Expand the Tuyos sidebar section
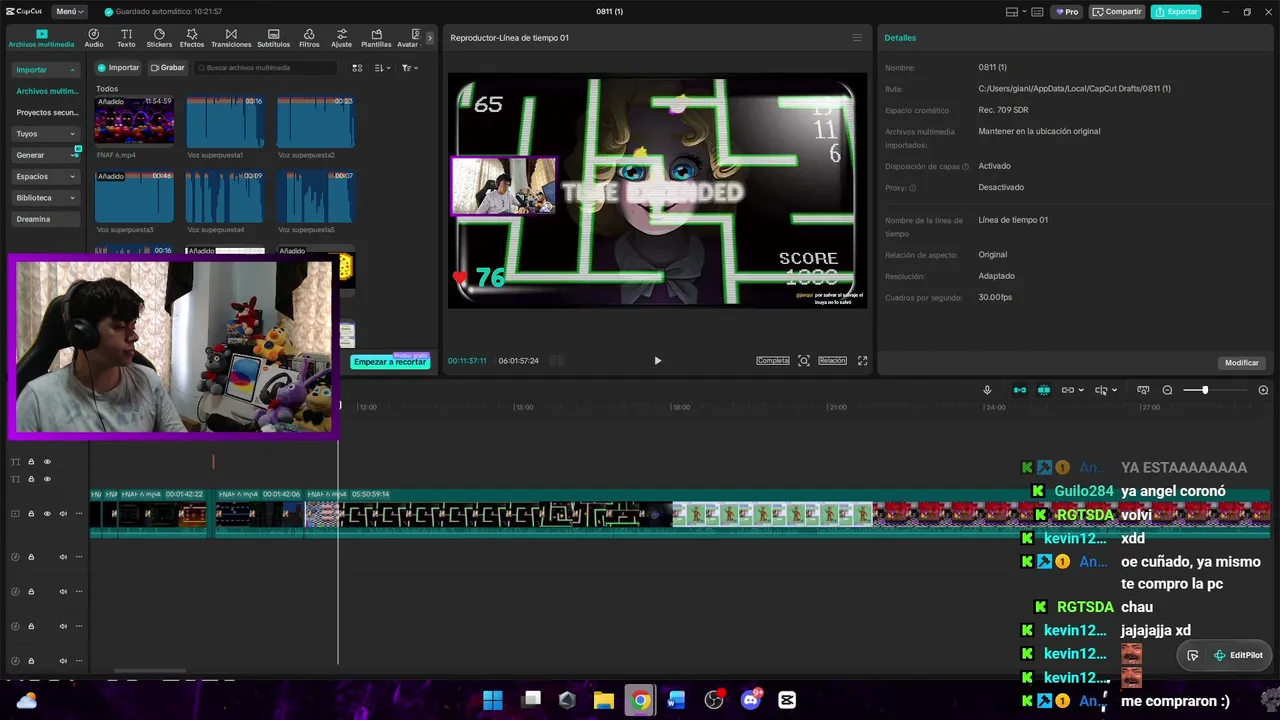Screen dimensions: 1280x720 [x=46, y=134]
